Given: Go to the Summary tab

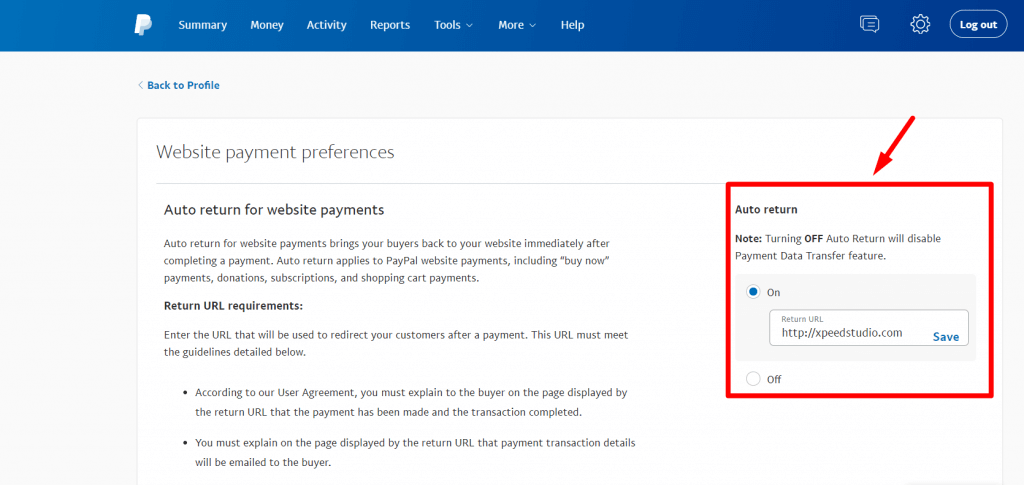Looking at the screenshot, I should (x=202, y=25).
